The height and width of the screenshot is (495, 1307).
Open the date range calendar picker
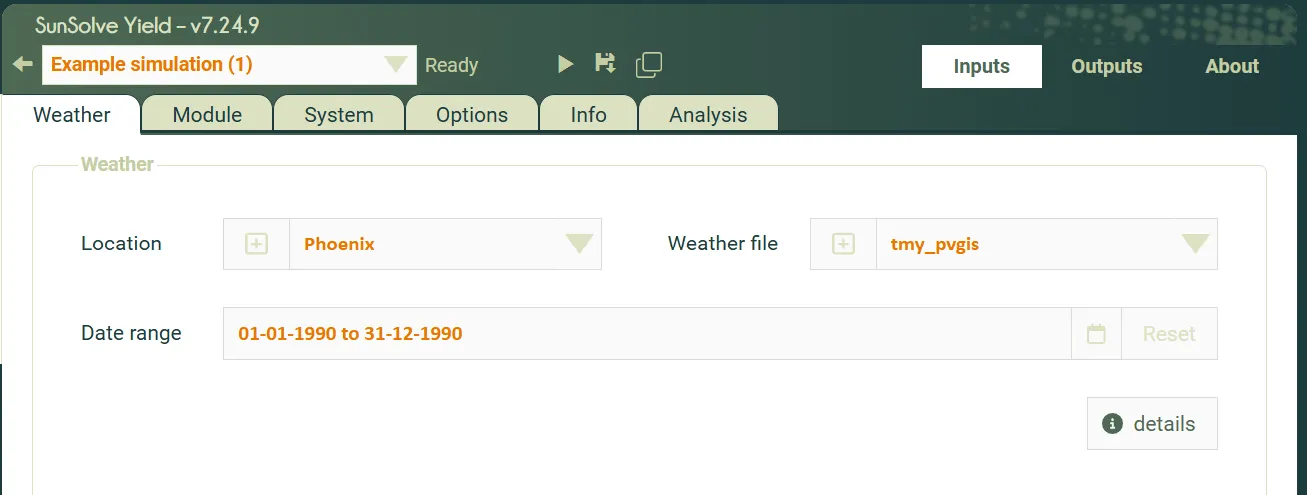coord(1096,334)
